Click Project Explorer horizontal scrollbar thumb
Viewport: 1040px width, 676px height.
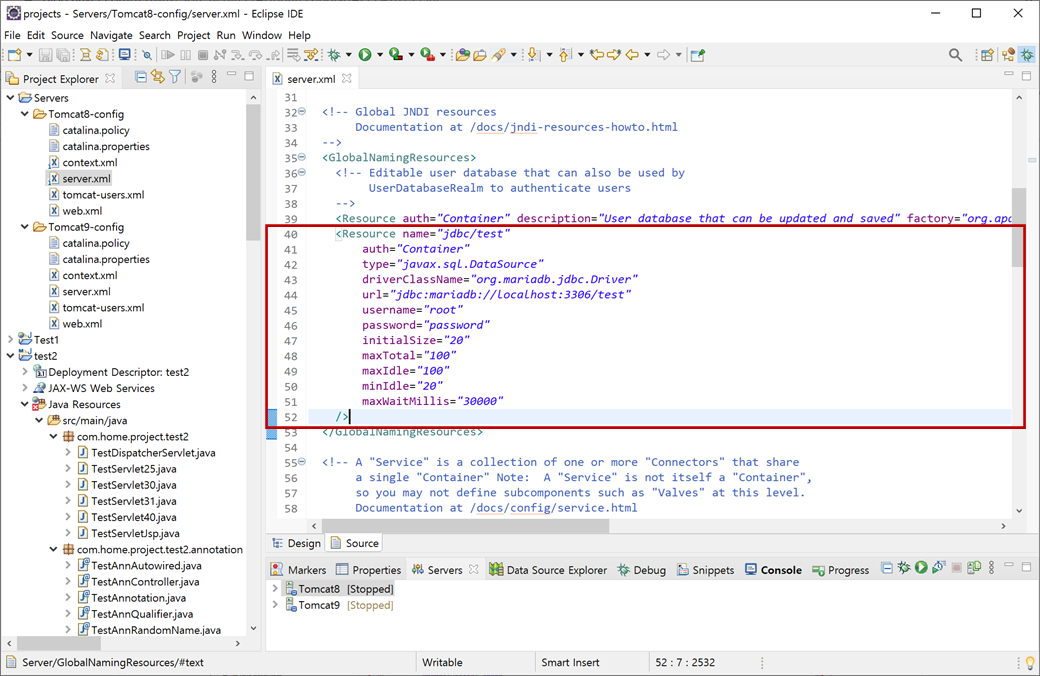tap(59, 643)
